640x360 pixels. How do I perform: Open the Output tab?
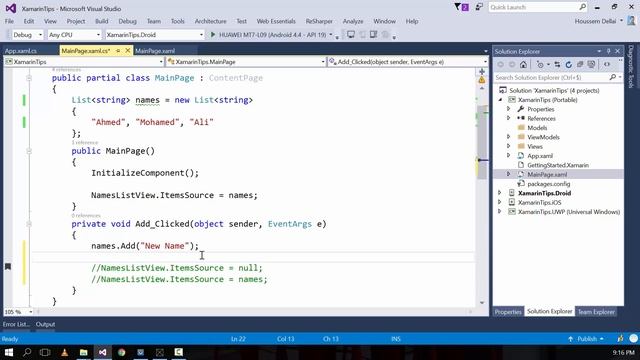45,324
